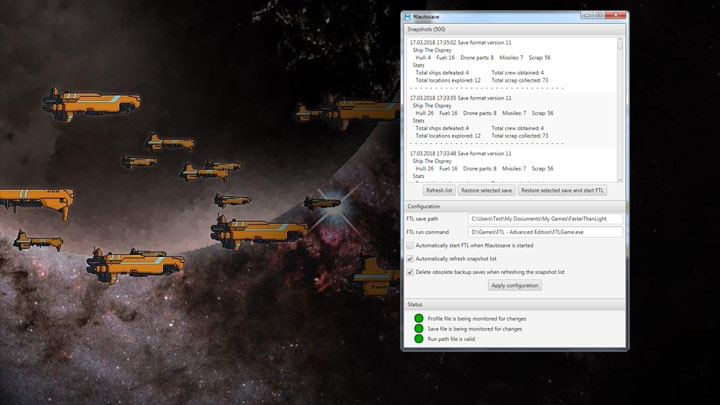
Task: Collapse the Status section header
Action: tap(514, 304)
